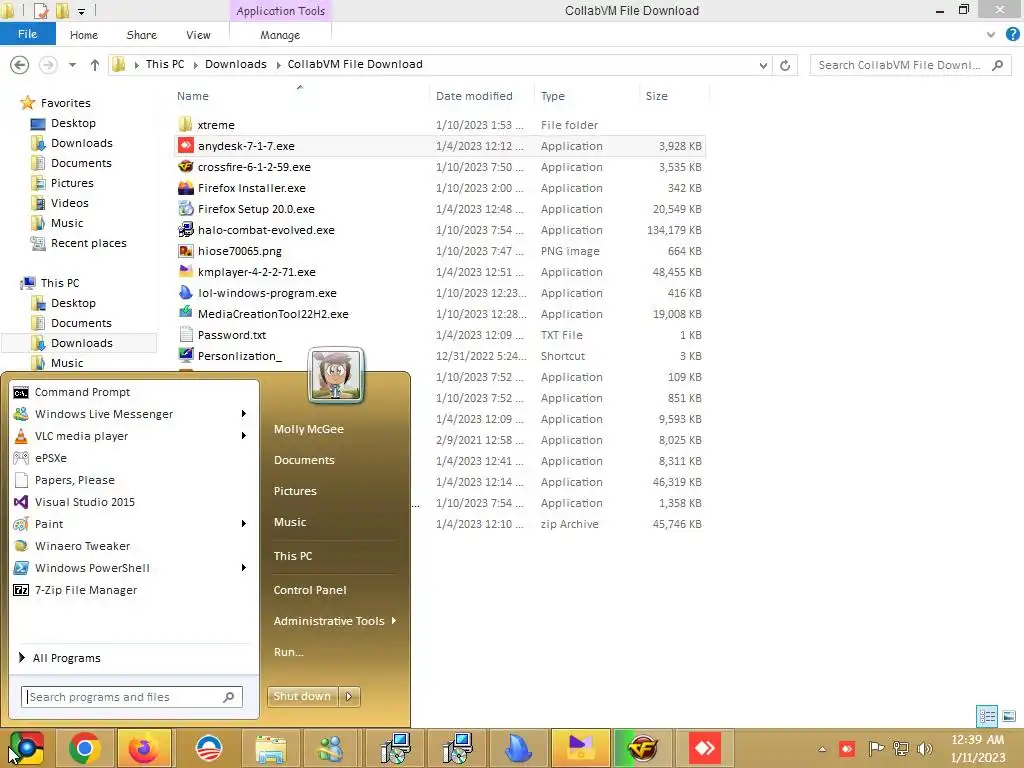The height and width of the screenshot is (768, 1024).
Task: Open Run... dialog
Action: pyautogui.click(x=288, y=652)
